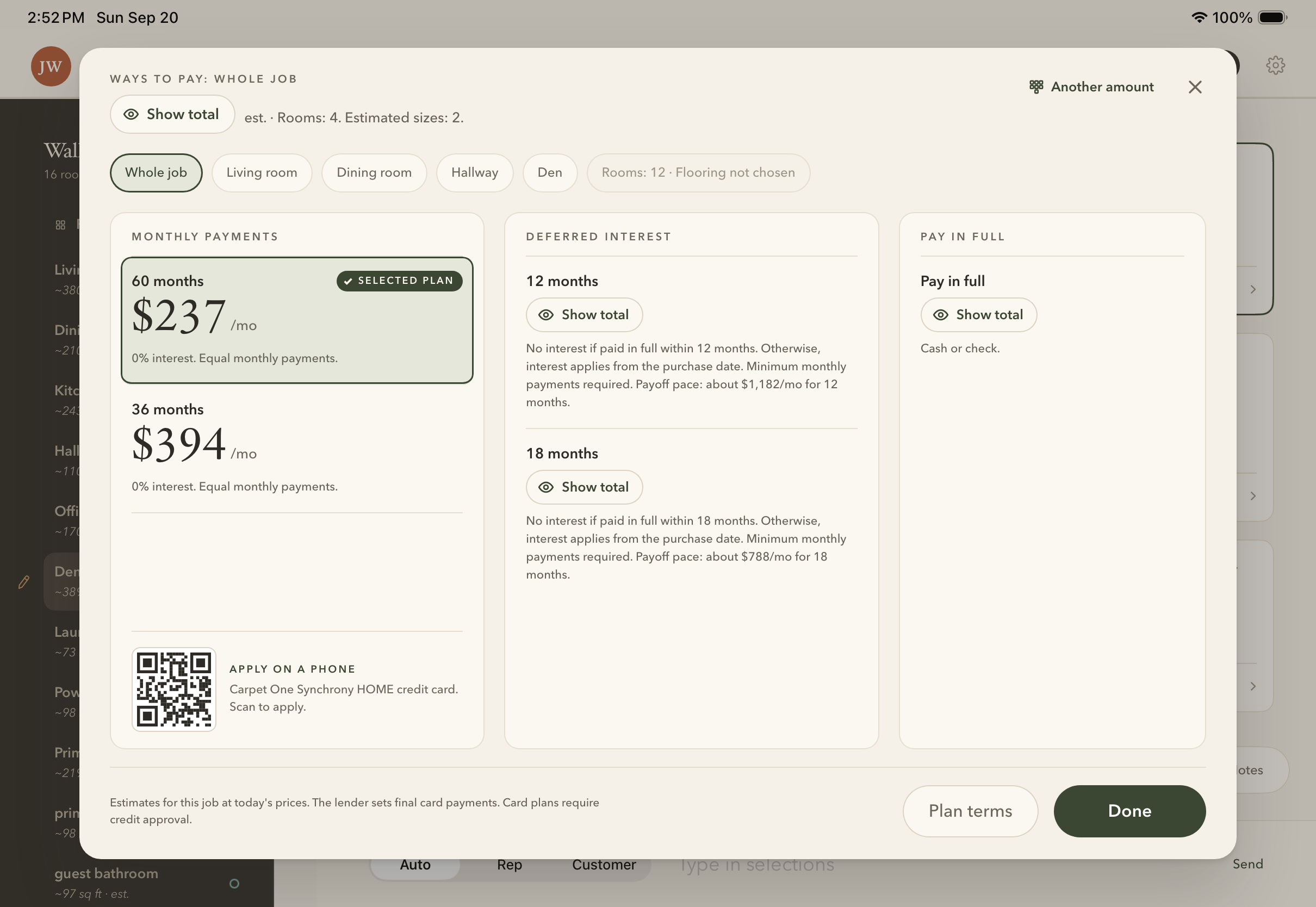The width and height of the screenshot is (1316, 907).
Task: Switch to the Living room tab
Action: click(262, 173)
